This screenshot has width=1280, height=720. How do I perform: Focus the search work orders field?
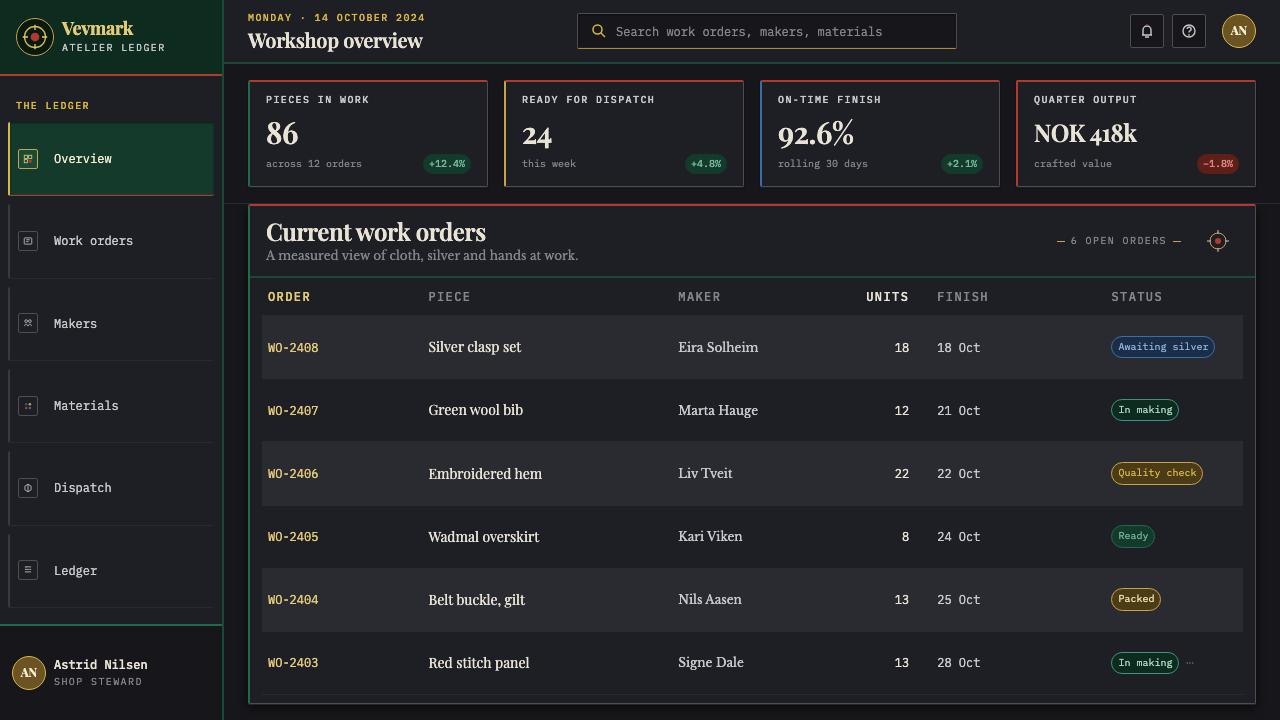(x=767, y=31)
